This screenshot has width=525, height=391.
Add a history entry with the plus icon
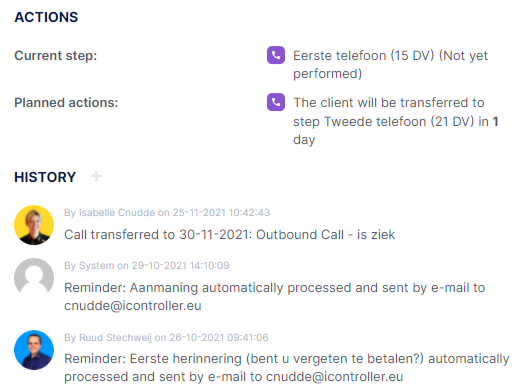tap(96, 176)
